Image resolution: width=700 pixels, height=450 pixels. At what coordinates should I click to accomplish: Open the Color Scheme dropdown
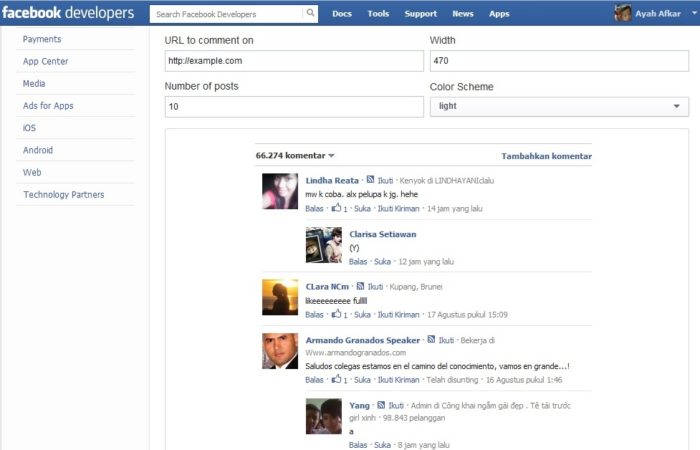pyautogui.click(x=559, y=106)
